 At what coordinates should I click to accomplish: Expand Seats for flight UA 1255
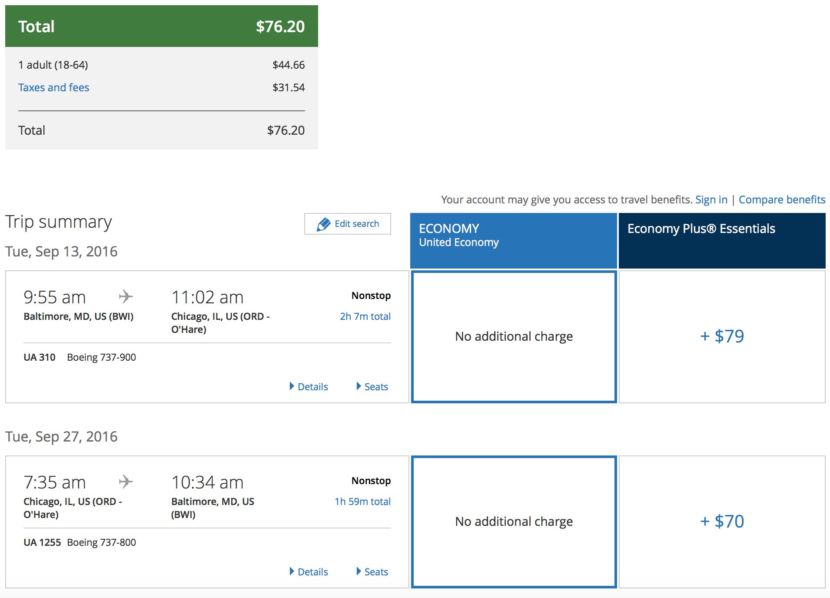(372, 572)
